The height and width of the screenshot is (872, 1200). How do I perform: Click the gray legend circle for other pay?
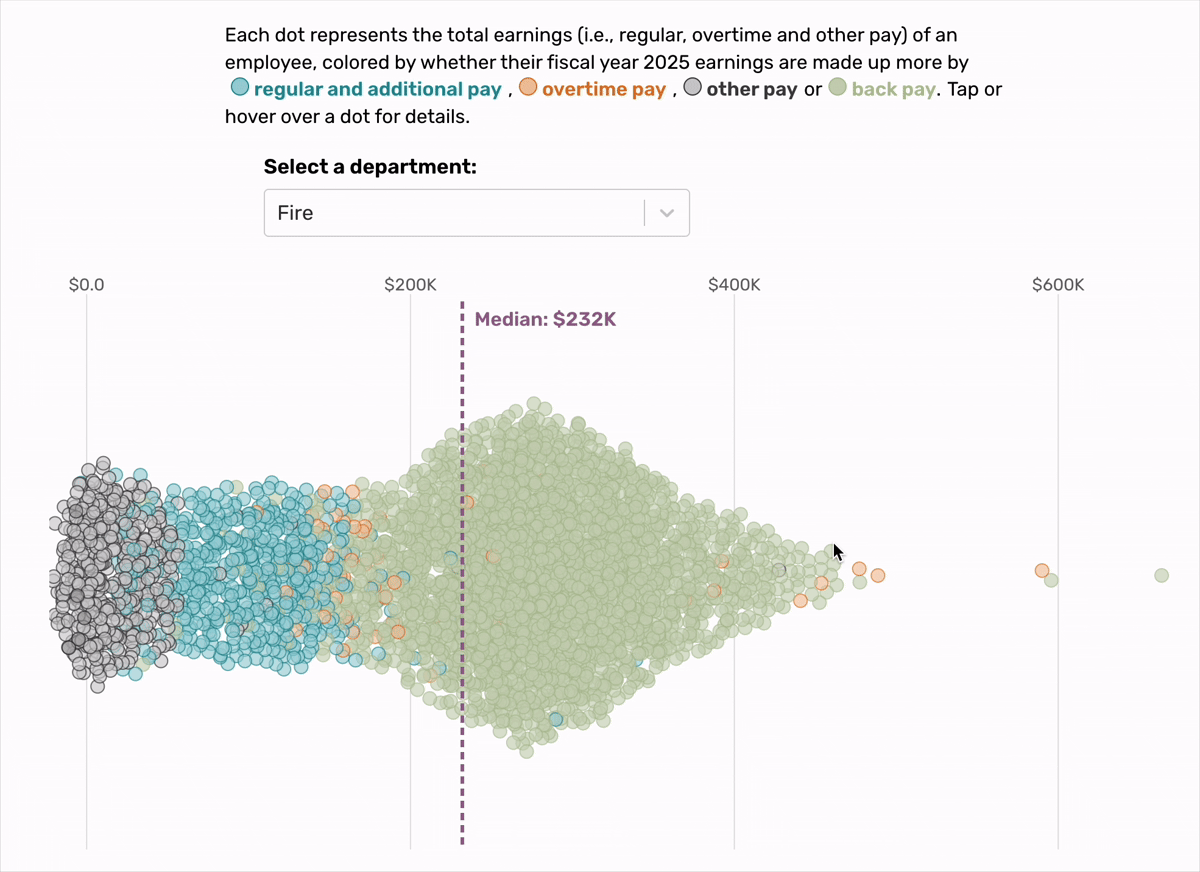tap(692, 88)
